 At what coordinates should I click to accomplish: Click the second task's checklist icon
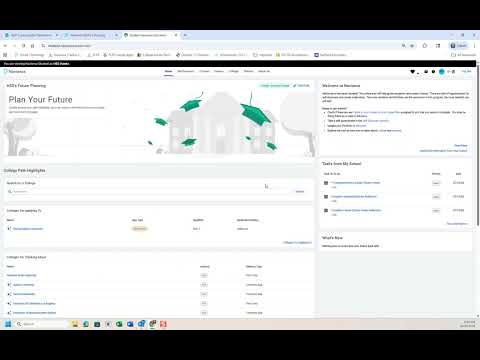tap(326, 197)
